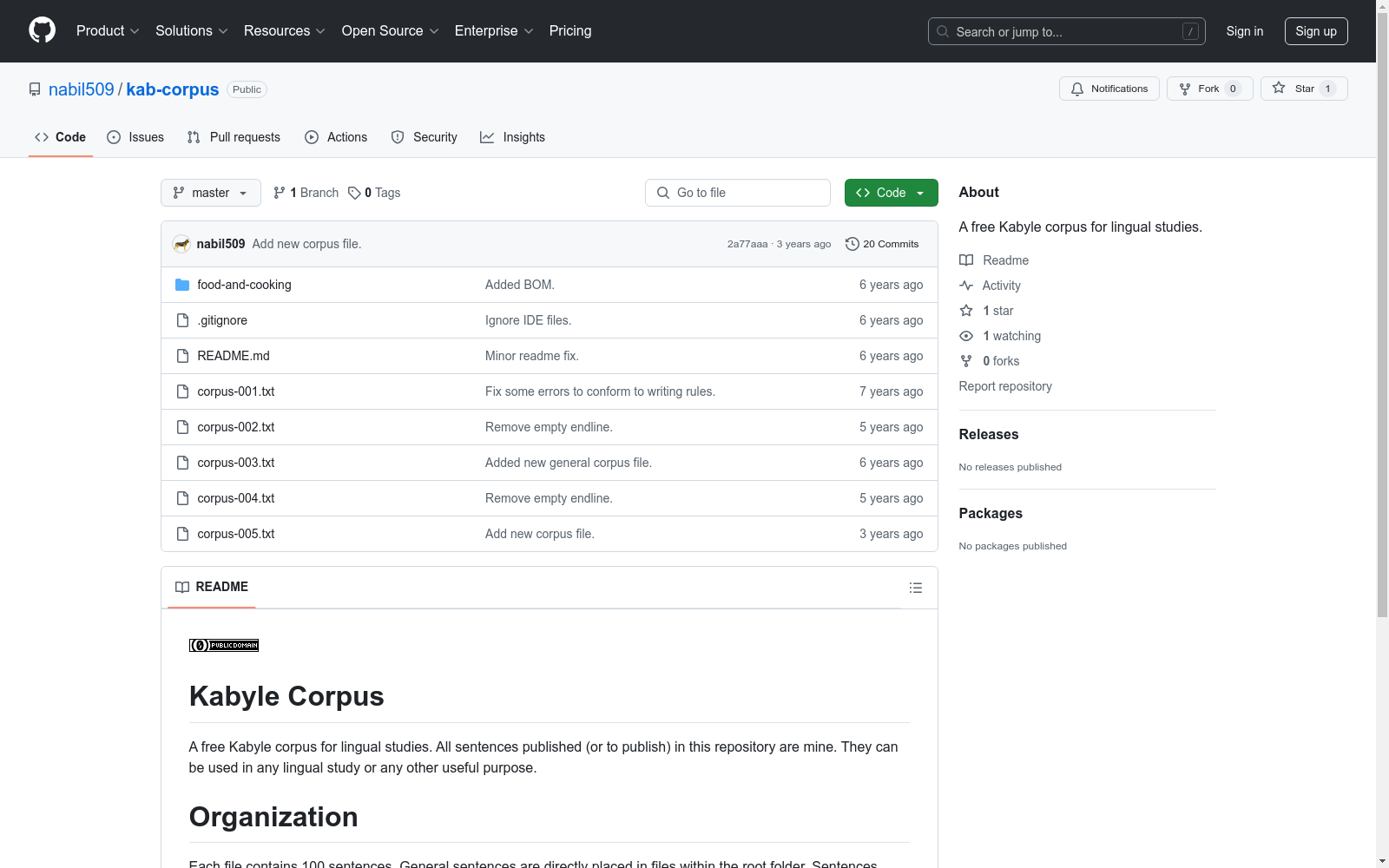Click the Notifications button
This screenshot has width=1389, height=868.
[1109, 89]
